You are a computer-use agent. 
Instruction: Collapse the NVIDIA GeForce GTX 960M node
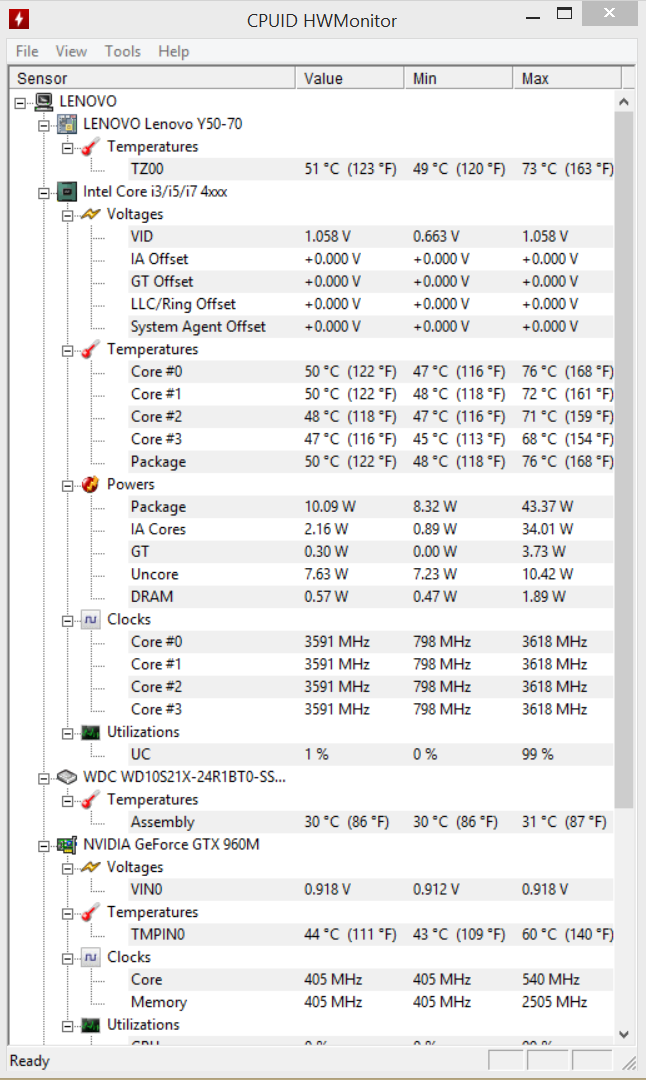pyautogui.click(x=44, y=846)
